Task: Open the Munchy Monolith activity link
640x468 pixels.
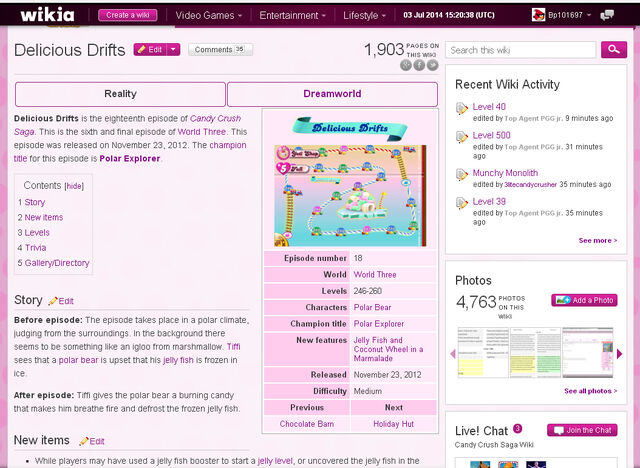Action: (505, 173)
